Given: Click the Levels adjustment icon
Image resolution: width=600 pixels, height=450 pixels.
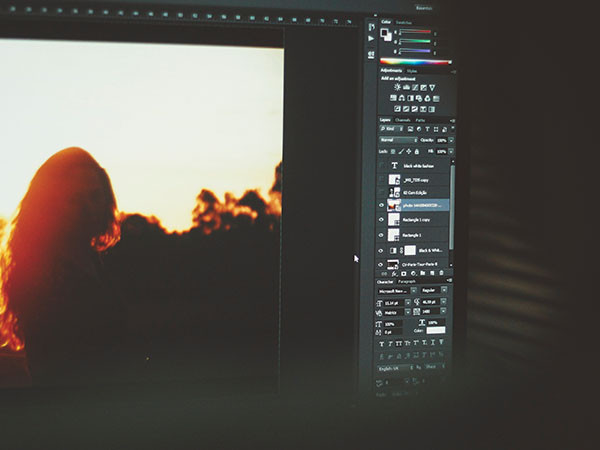Looking at the screenshot, I should 406,88.
